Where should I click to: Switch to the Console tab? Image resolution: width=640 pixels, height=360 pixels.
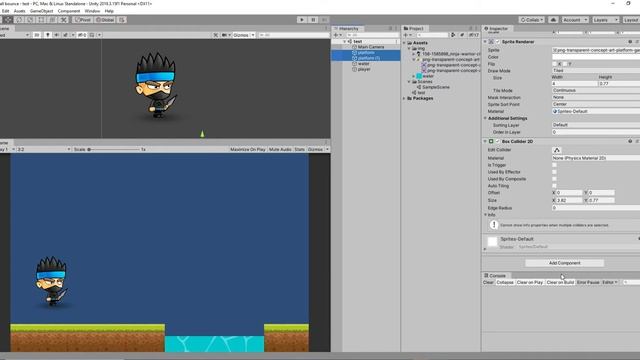pos(495,276)
